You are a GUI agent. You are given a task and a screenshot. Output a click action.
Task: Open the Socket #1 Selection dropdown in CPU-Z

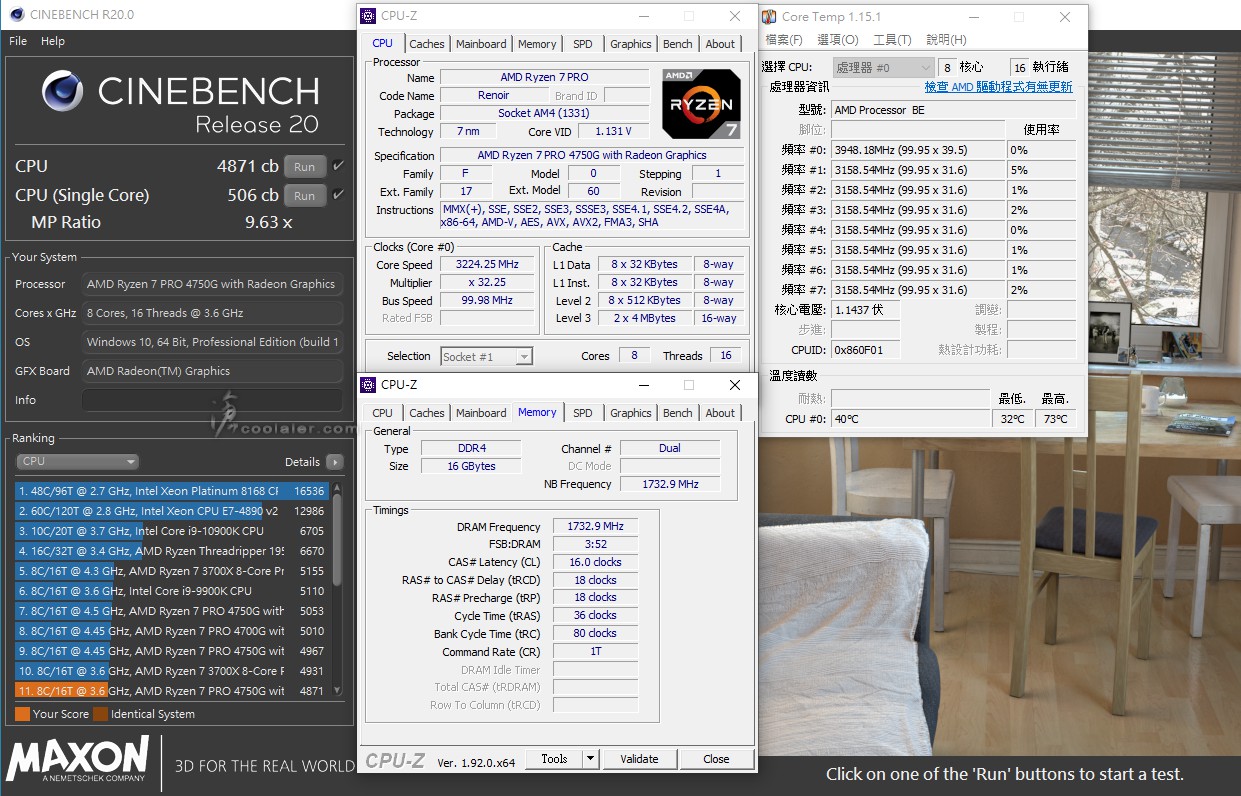point(486,356)
